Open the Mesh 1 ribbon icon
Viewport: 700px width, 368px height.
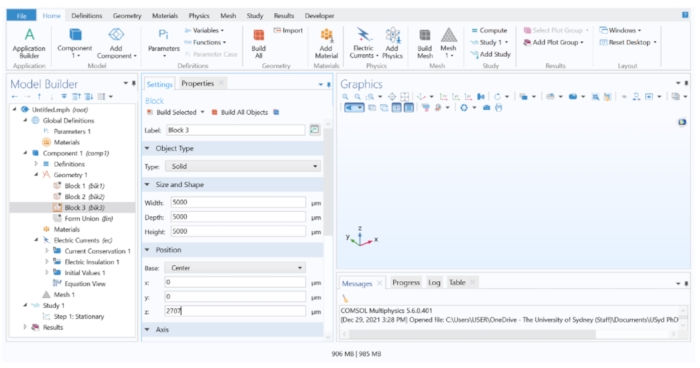(x=448, y=44)
